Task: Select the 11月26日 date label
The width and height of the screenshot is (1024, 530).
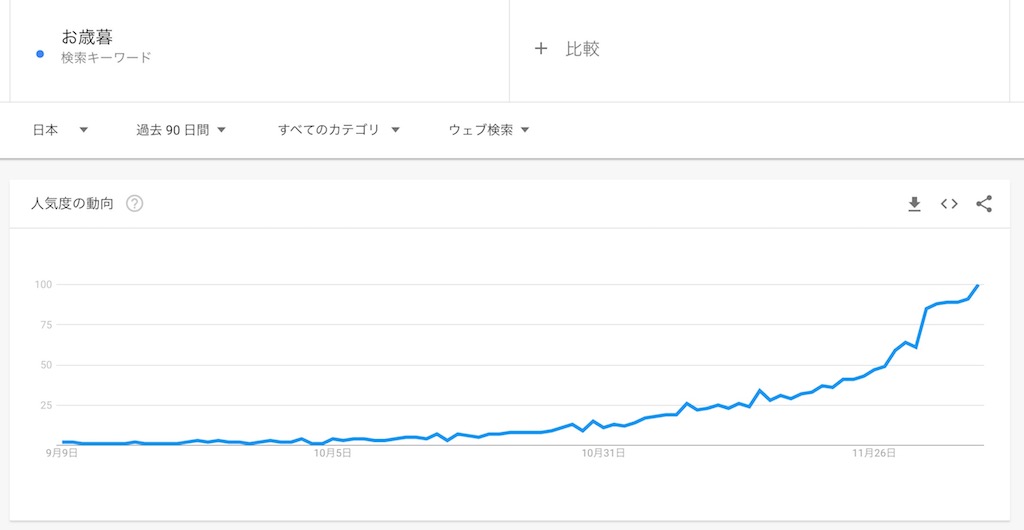Action: 875,453
